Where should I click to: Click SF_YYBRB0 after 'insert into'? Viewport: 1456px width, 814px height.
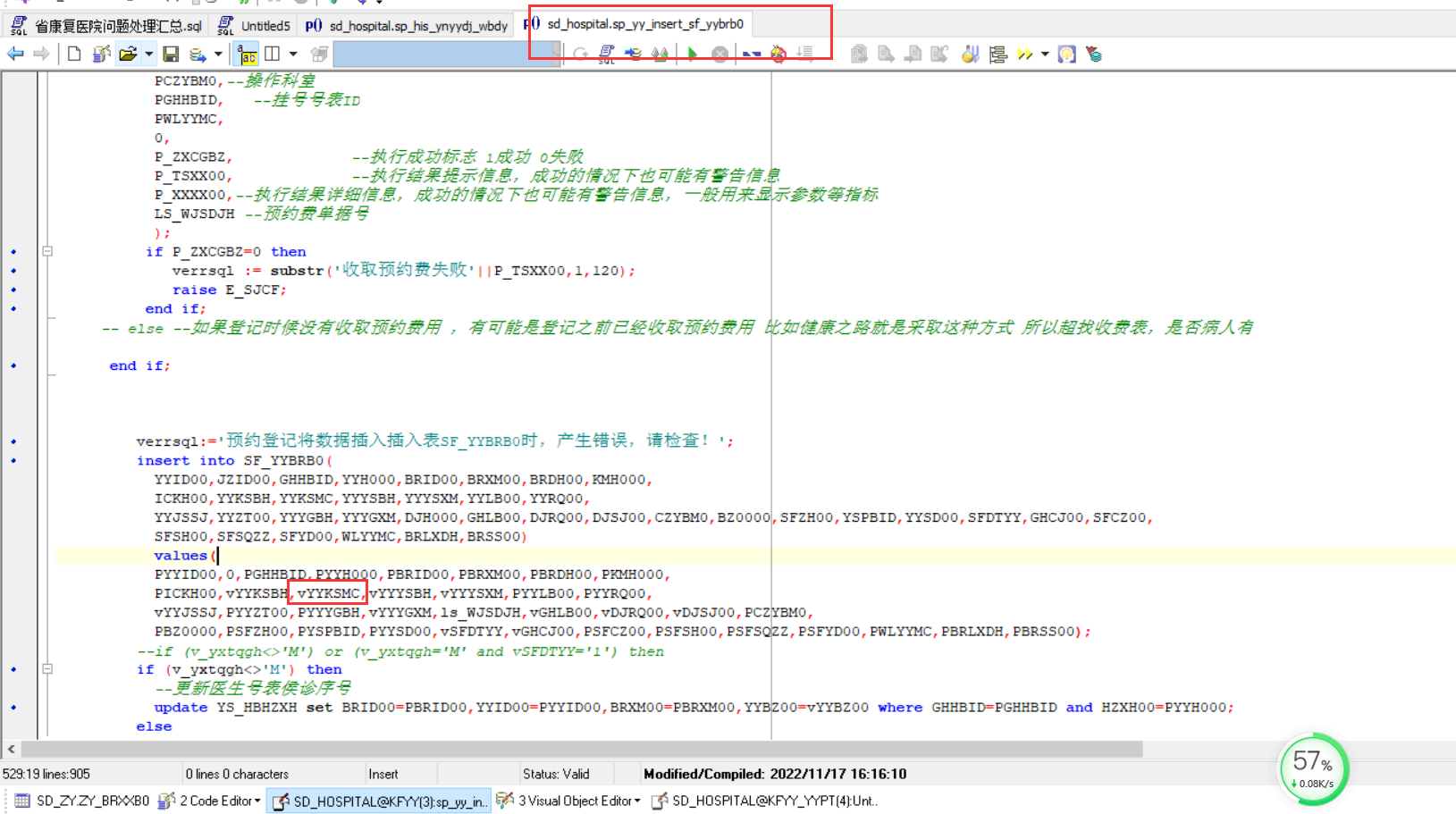coord(283,461)
